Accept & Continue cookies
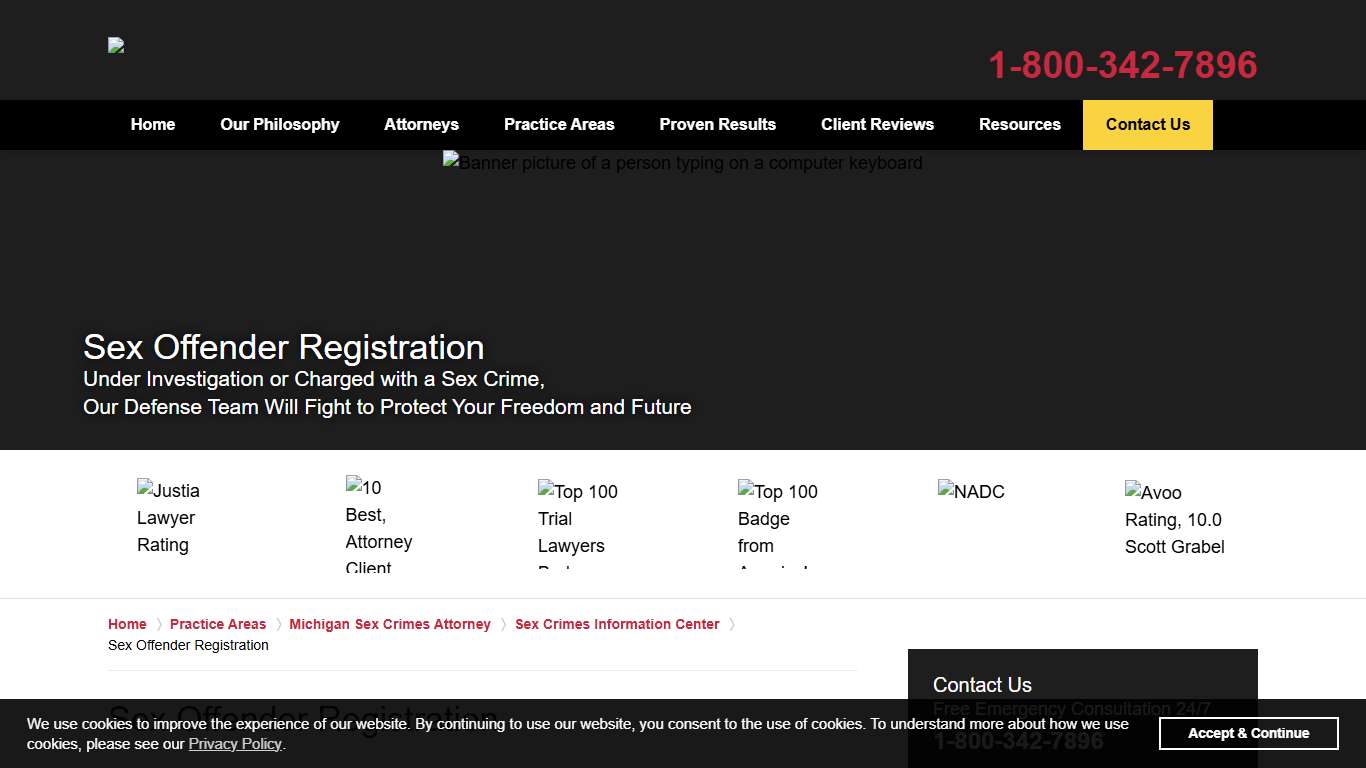1366x768 pixels. [x=1248, y=733]
